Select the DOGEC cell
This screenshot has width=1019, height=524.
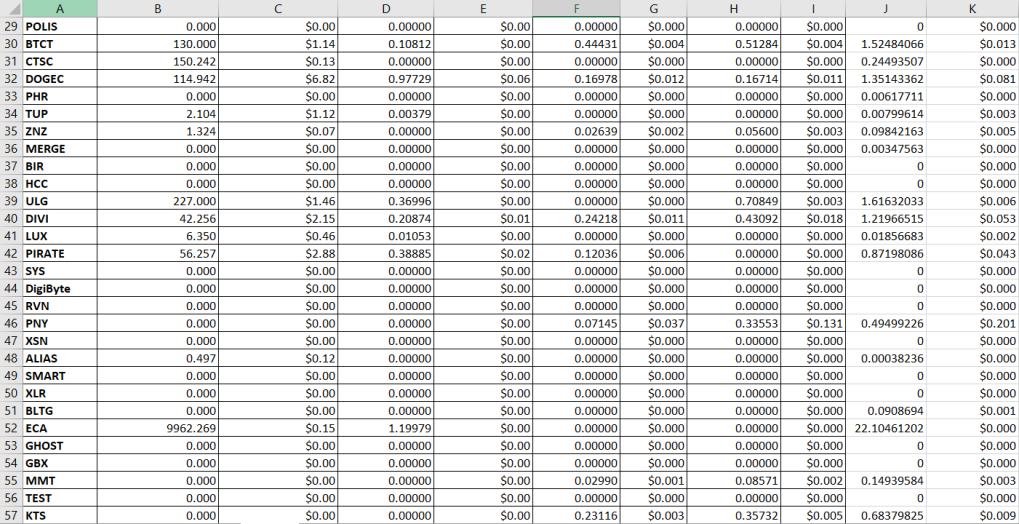60,79
